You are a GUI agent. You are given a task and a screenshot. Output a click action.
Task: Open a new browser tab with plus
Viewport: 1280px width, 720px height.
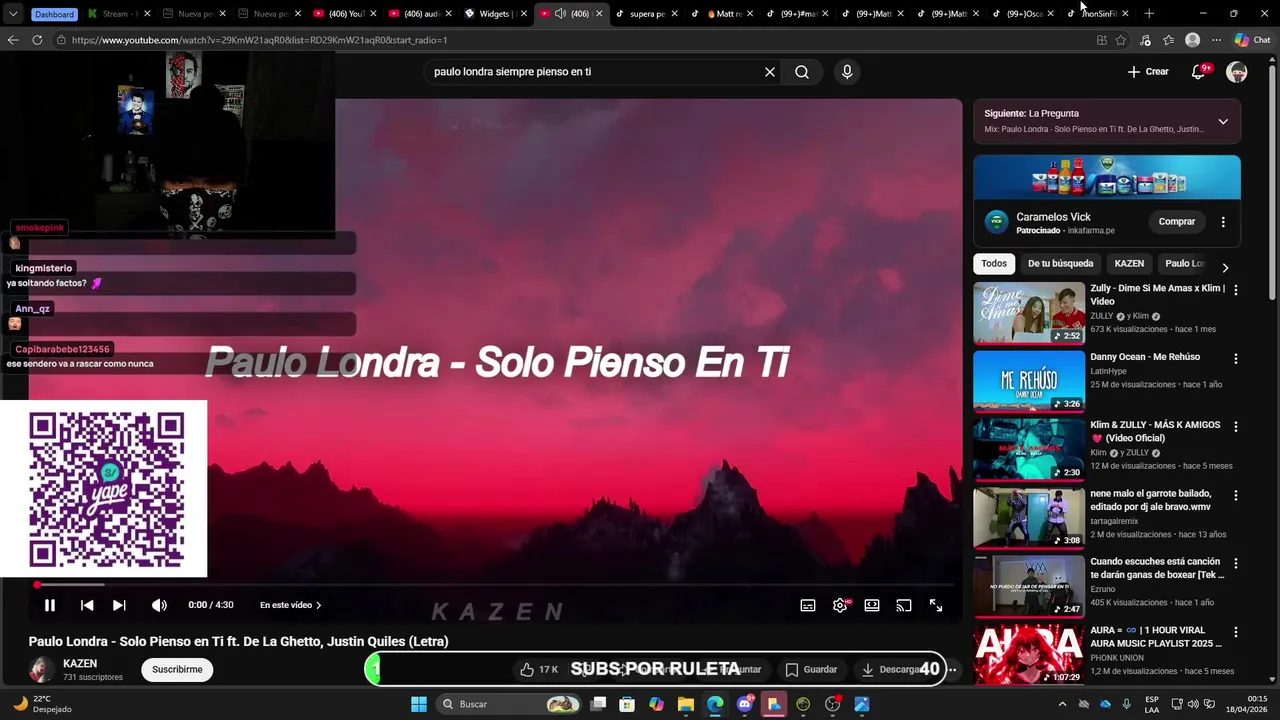pos(1149,14)
